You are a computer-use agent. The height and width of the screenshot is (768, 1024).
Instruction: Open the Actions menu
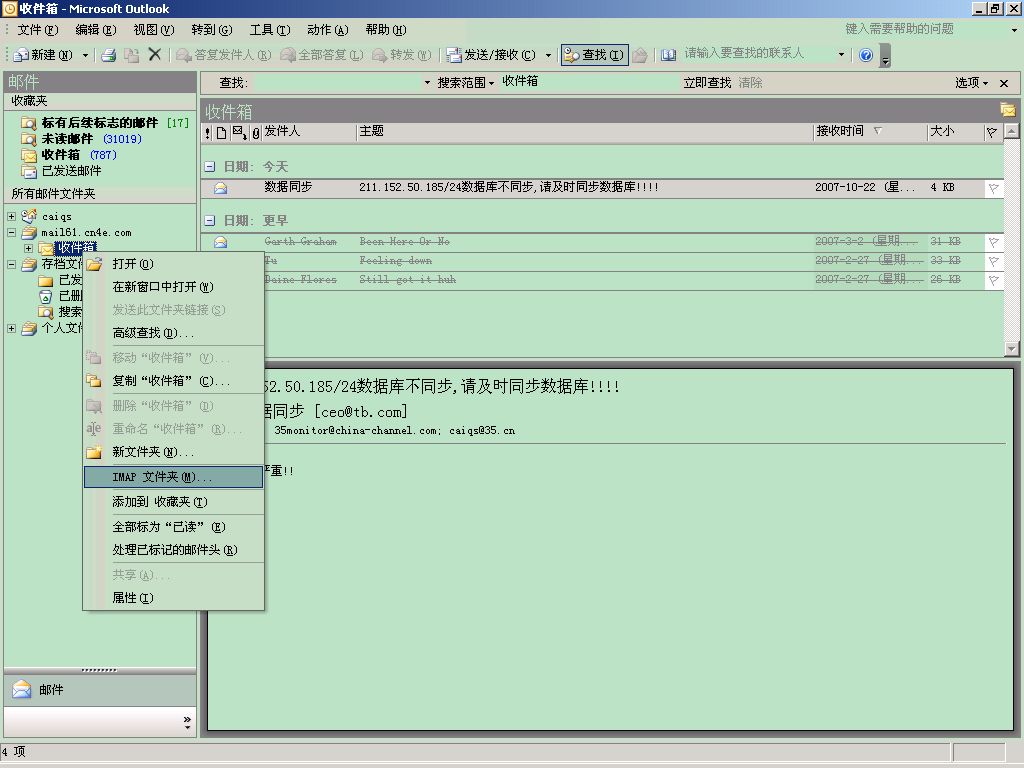327,30
